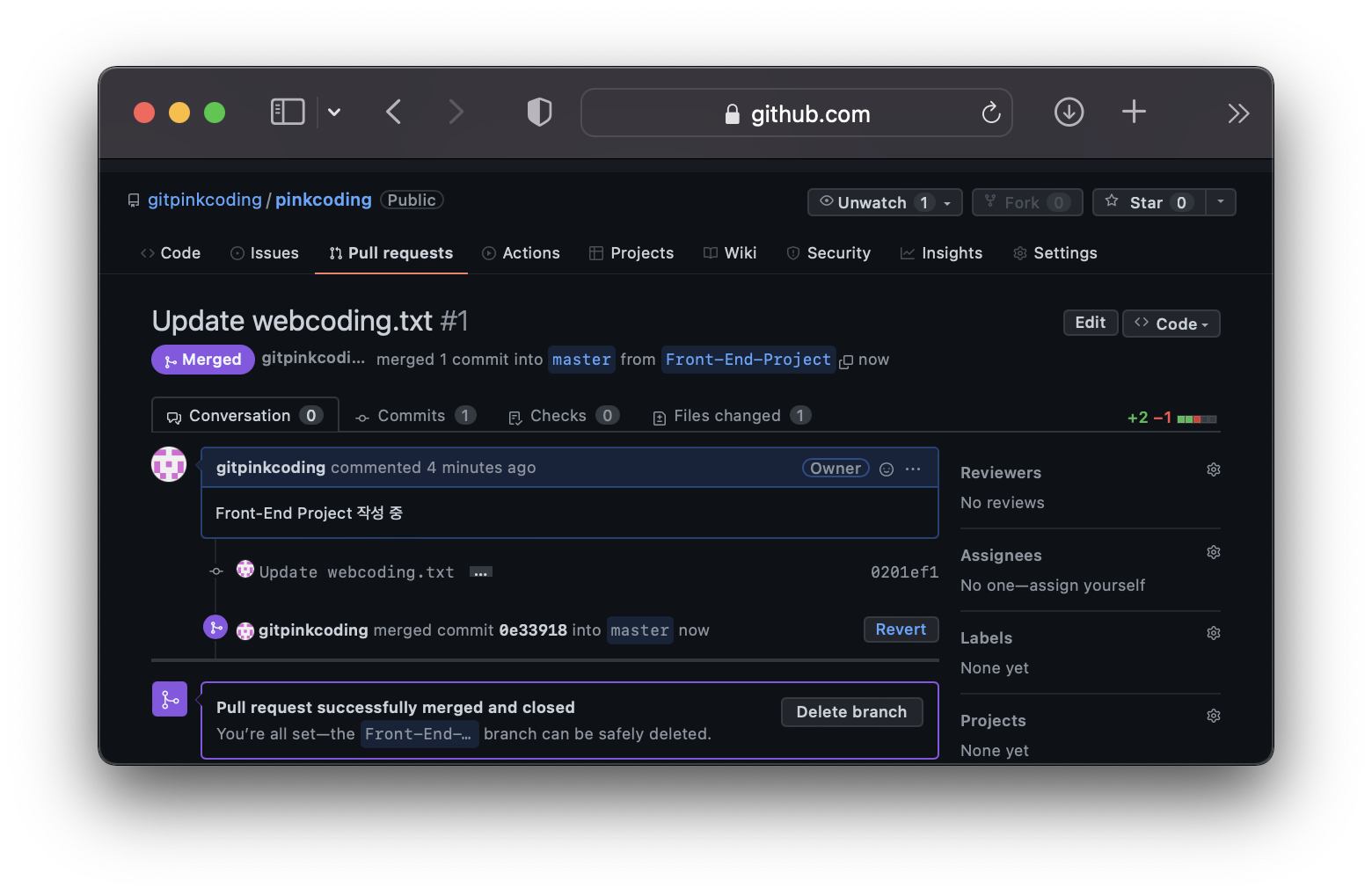
Task: Open the sidebar Projects settings gear
Action: point(1214,716)
